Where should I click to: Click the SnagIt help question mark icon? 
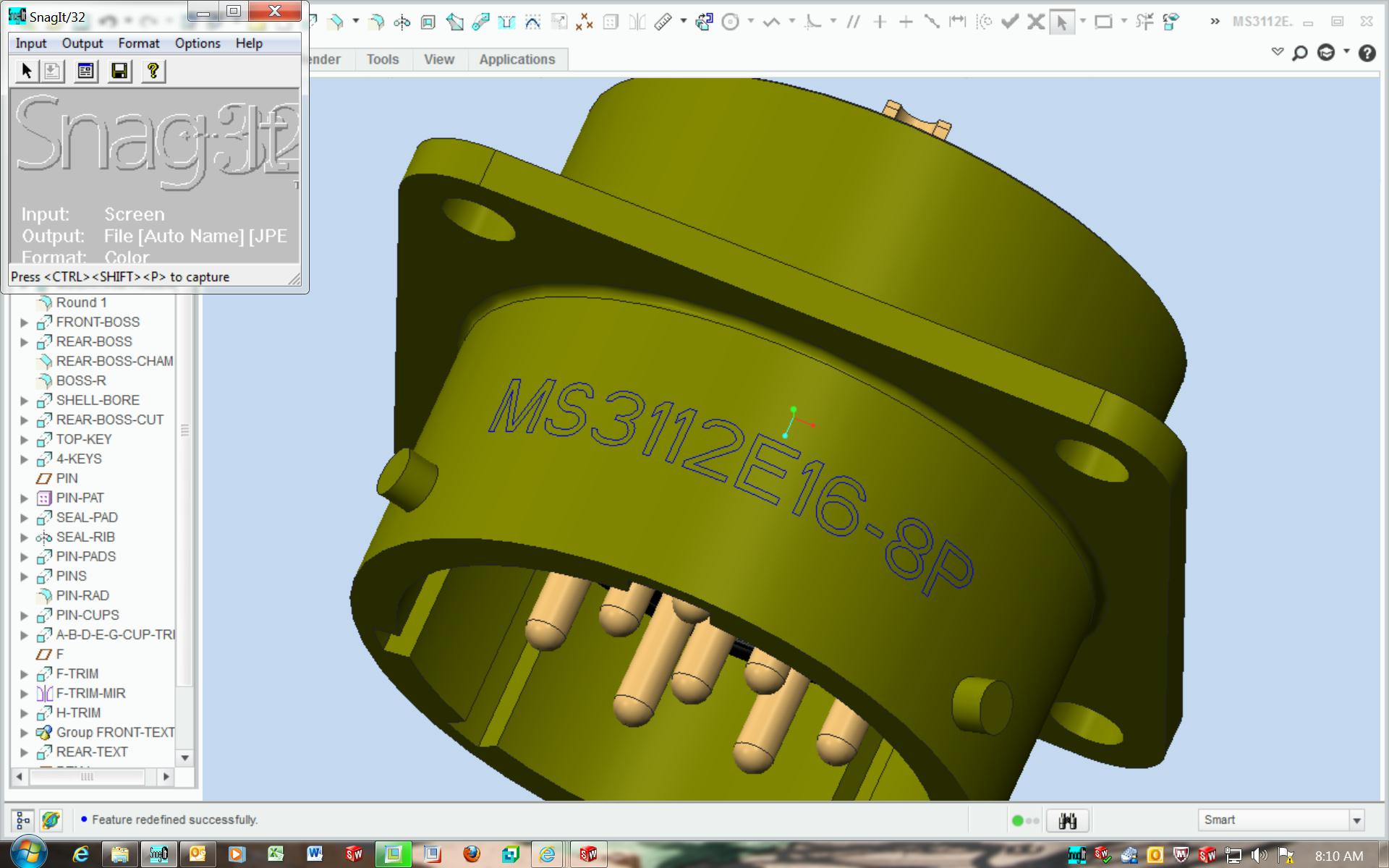(x=153, y=71)
